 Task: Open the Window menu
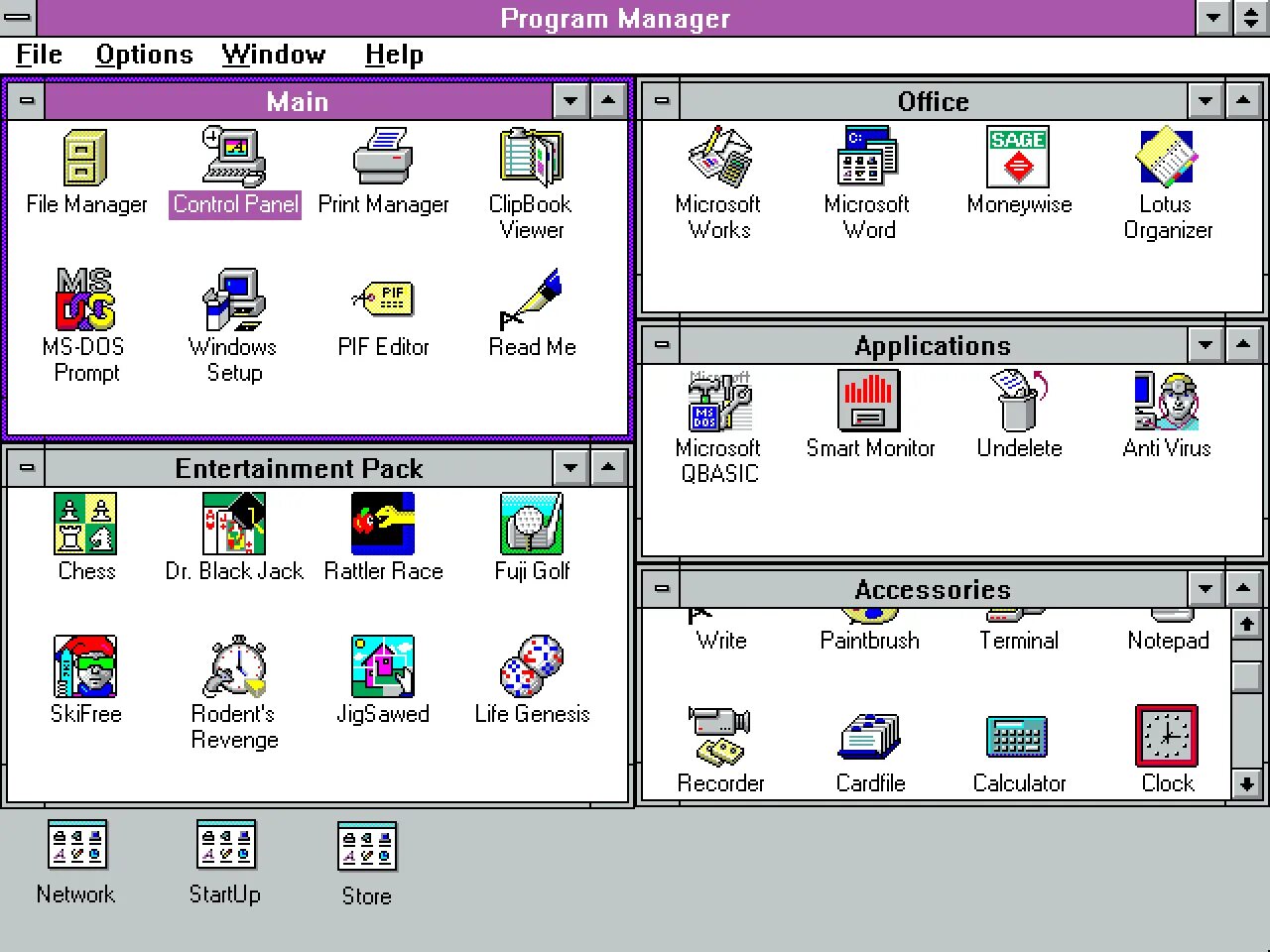(274, 55)
